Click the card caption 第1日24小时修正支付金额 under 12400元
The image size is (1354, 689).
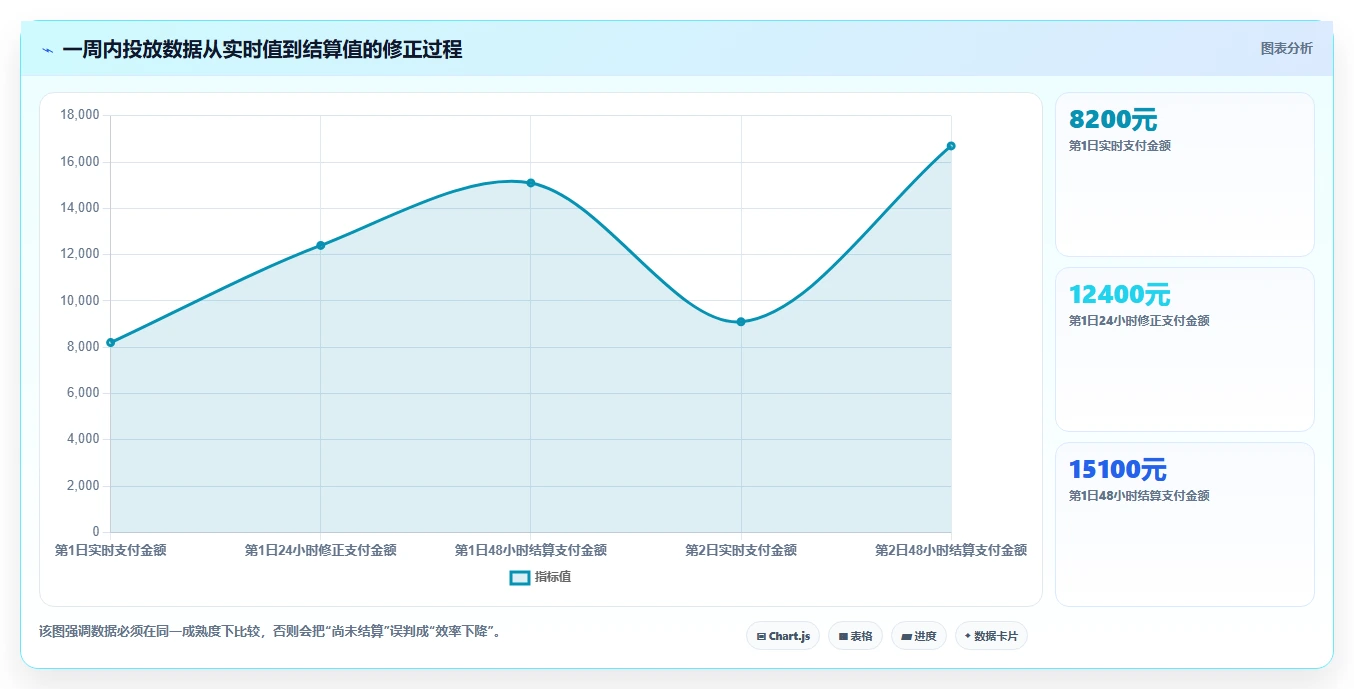pos(1139,321)
